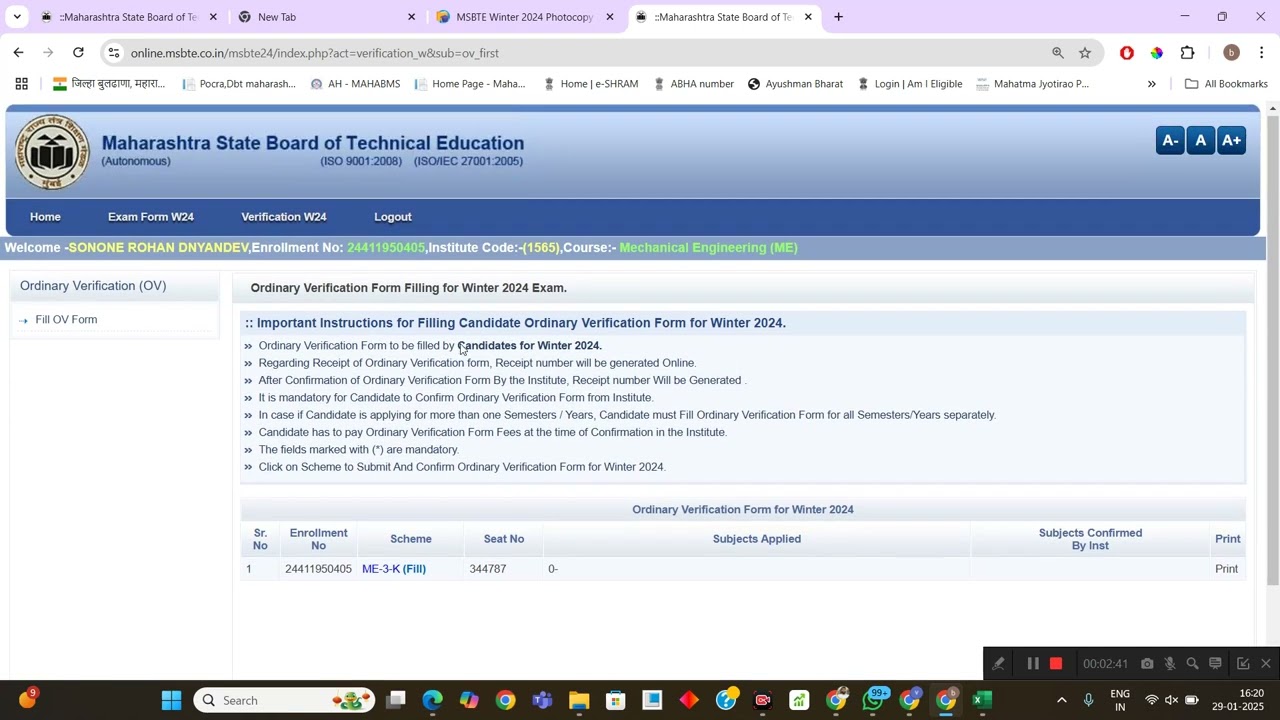The image size is (1280, 720).
Task: Click the A normal font size button
Action: (1201, 141)
